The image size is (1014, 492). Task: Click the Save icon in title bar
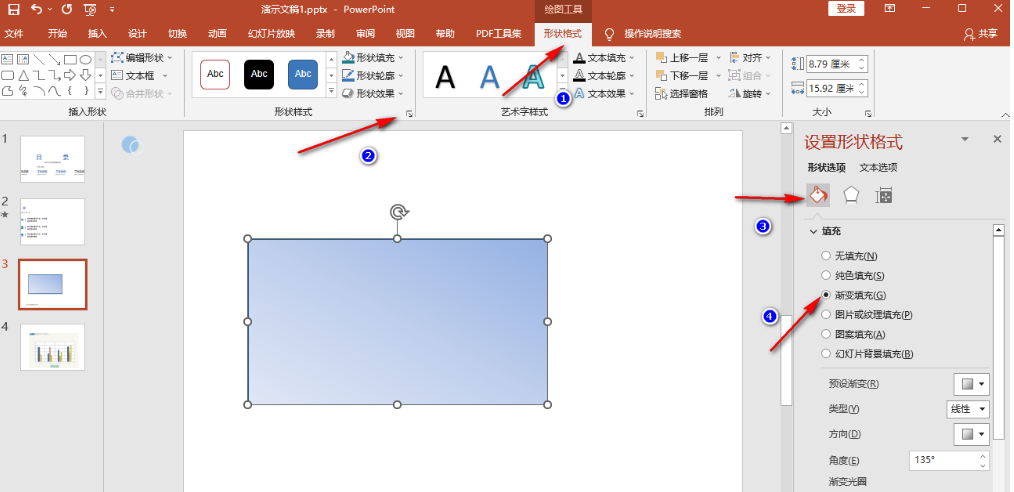point(14,9)
